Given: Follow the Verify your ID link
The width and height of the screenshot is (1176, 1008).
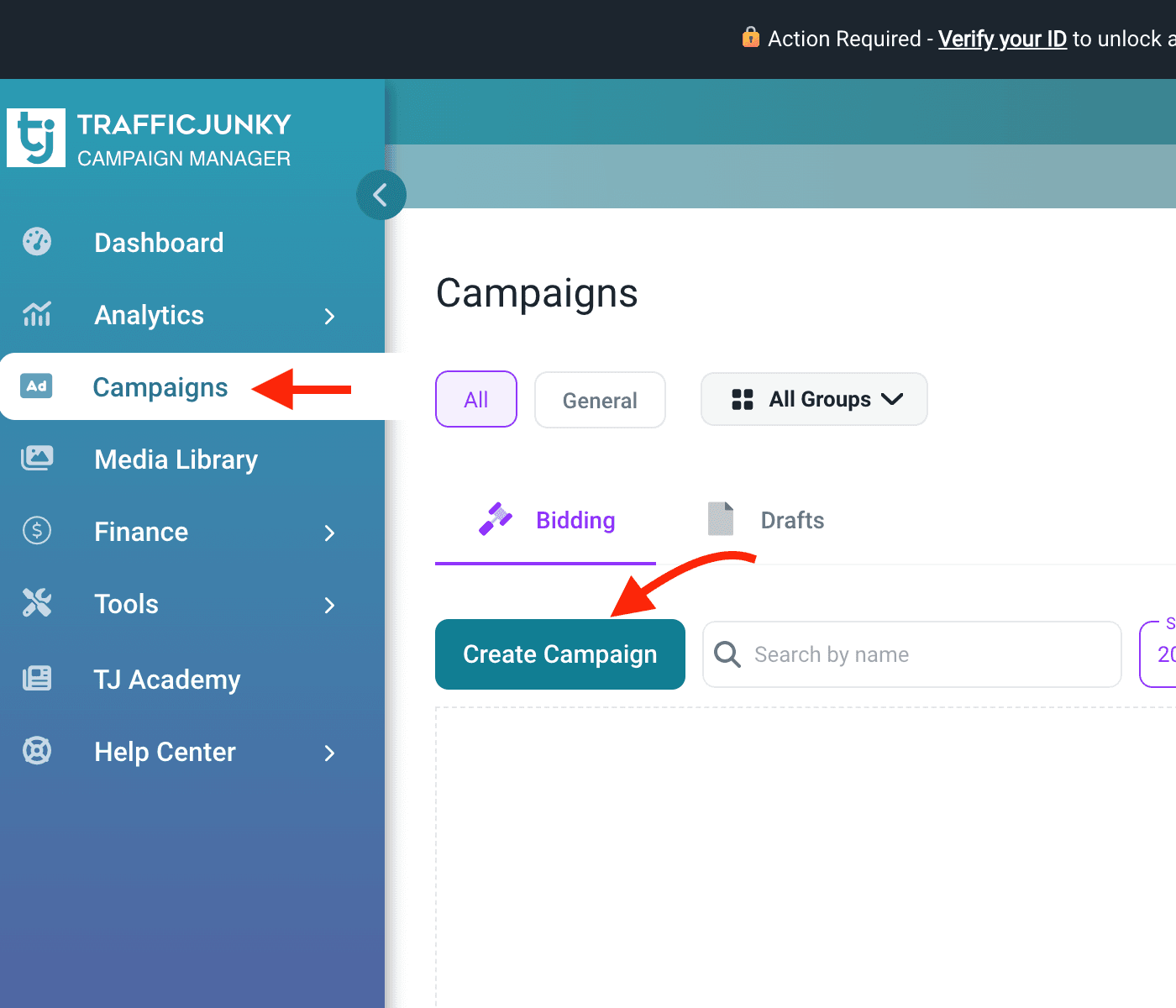Looking at the screenshot, I should 1002,39.
